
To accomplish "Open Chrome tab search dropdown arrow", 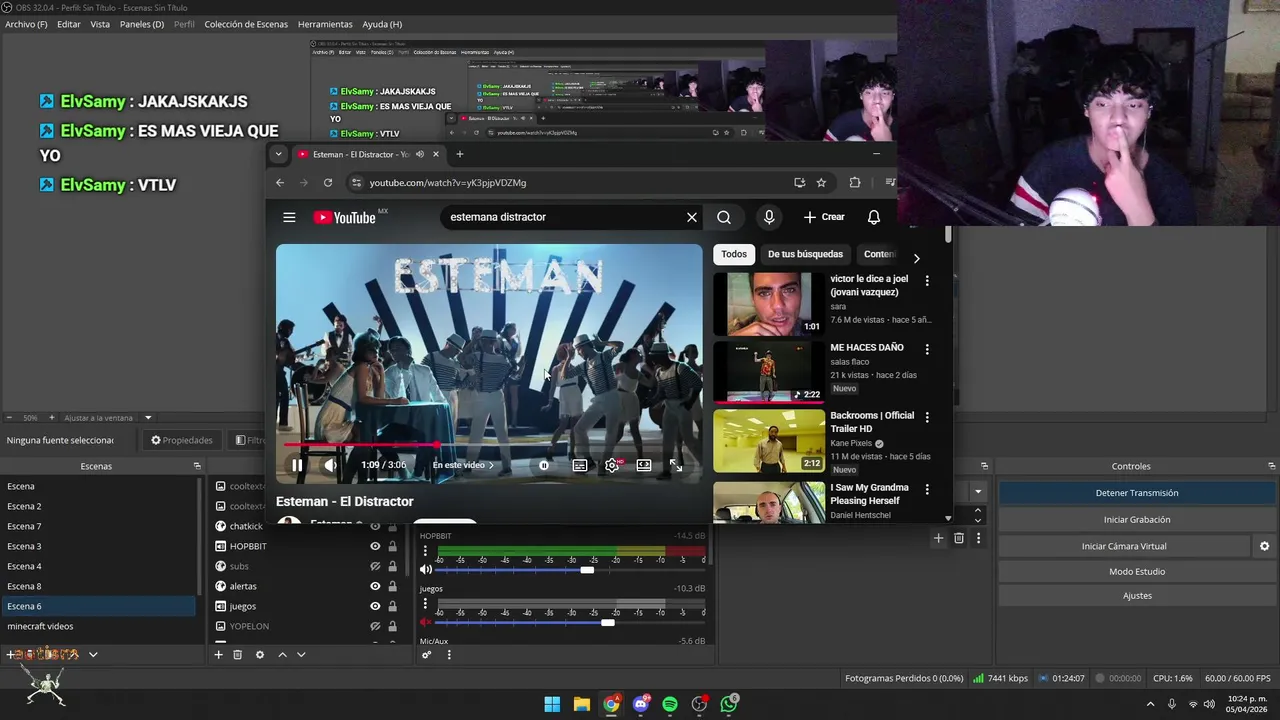I will click(278, 154).
